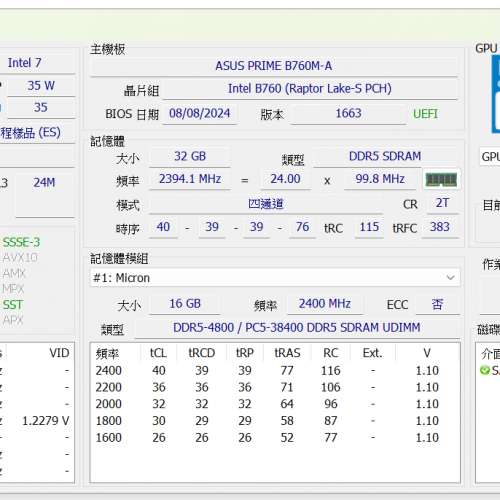Click the tCL column header
The width and height of the screenshot is (500, 500).
coord(158,353)
